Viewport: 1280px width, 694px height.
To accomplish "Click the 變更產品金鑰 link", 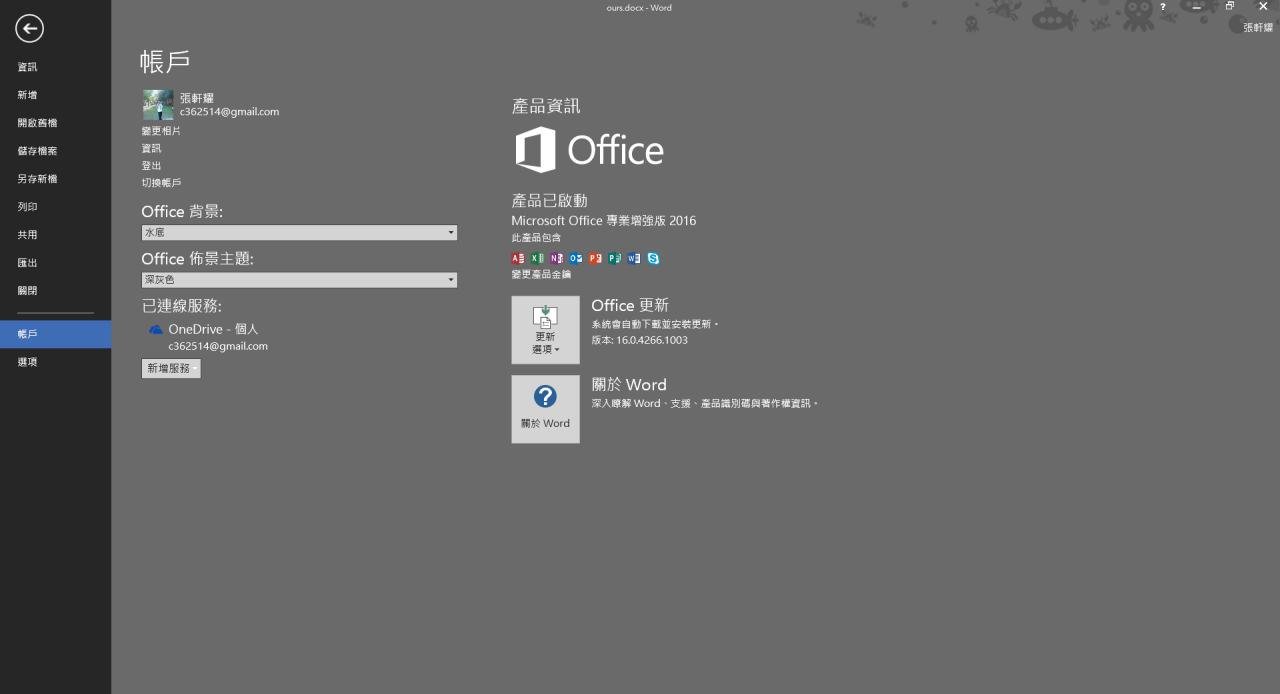I will [541, 274].
